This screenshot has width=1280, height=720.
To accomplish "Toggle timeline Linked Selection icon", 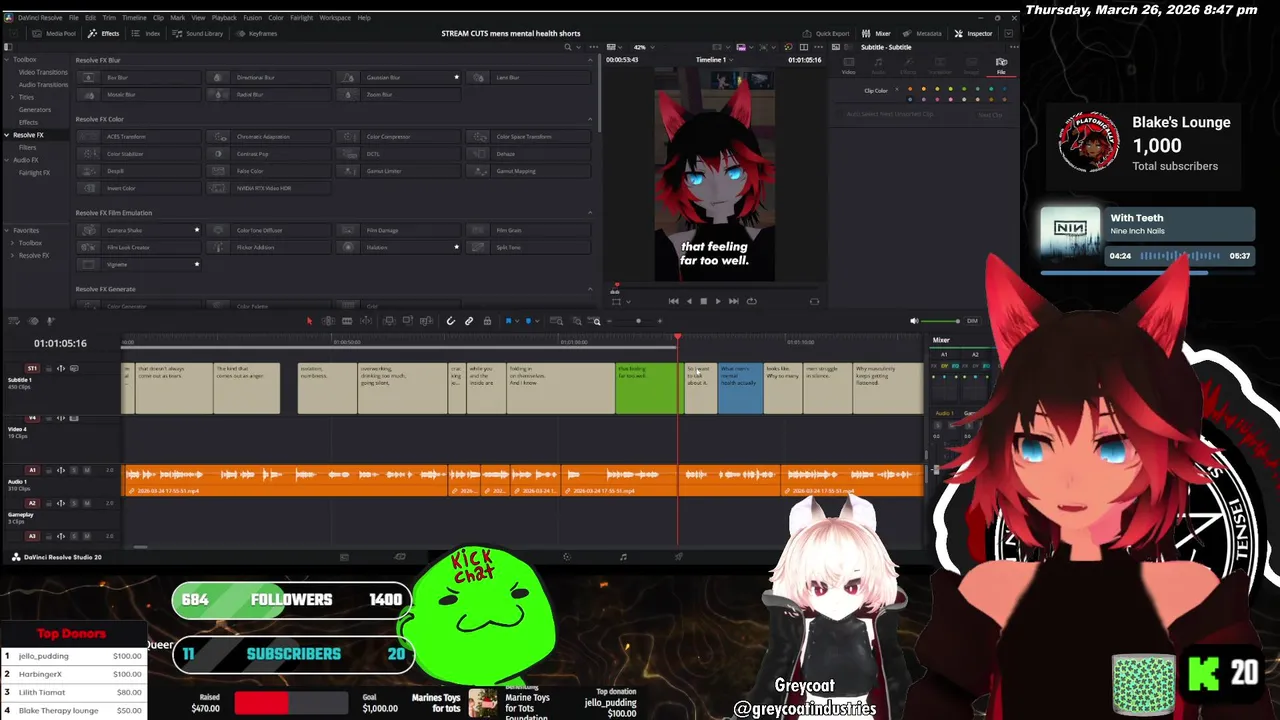I will (469, 321).
